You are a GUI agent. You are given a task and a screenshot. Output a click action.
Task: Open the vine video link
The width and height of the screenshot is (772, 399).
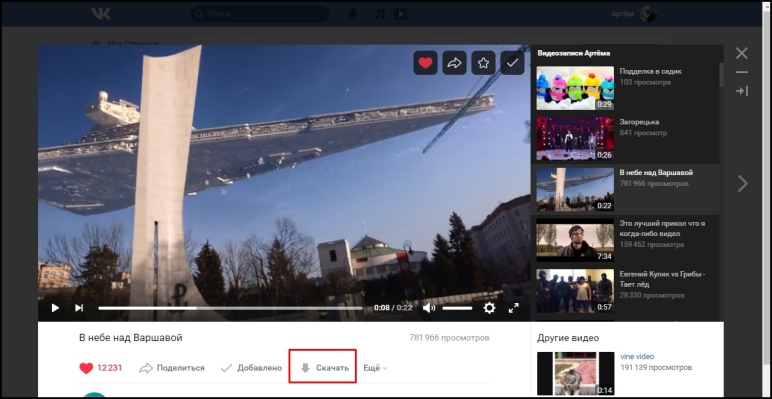(x=637, y=357)
